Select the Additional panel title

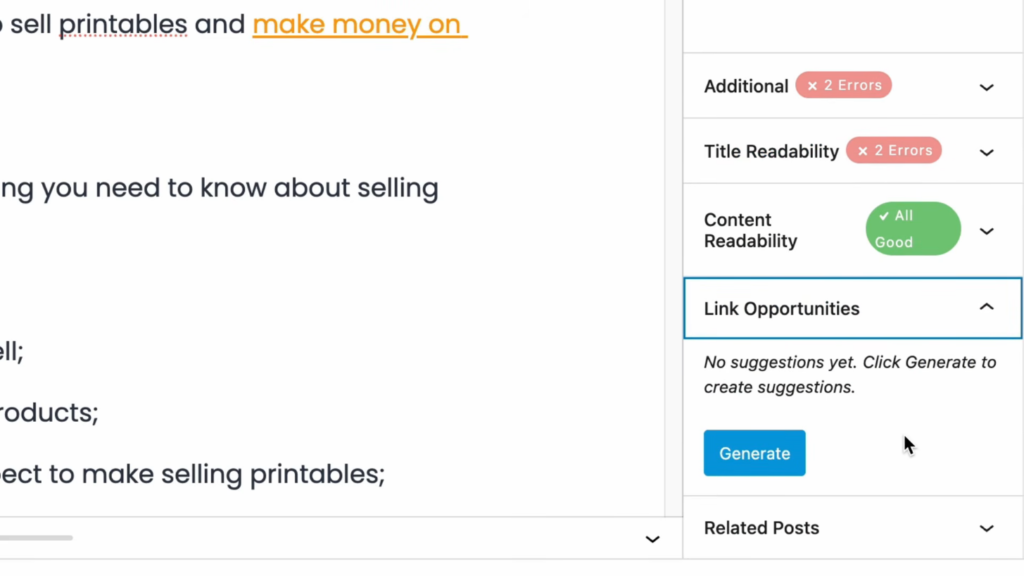(746, 87)
